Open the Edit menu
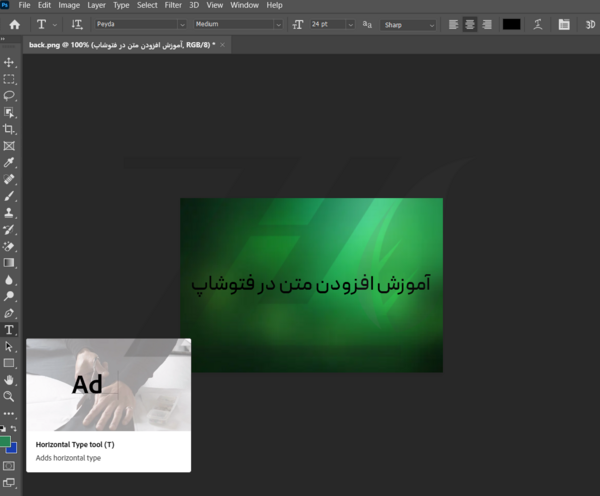The width and height of the screenshot is (600, 496). [44, 5]
